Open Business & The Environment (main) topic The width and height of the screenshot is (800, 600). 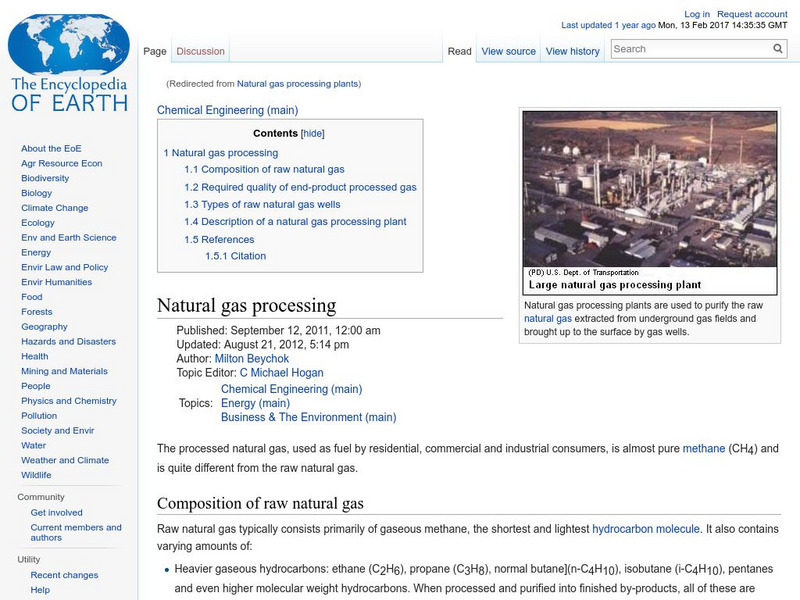click(x=309, y=417)
